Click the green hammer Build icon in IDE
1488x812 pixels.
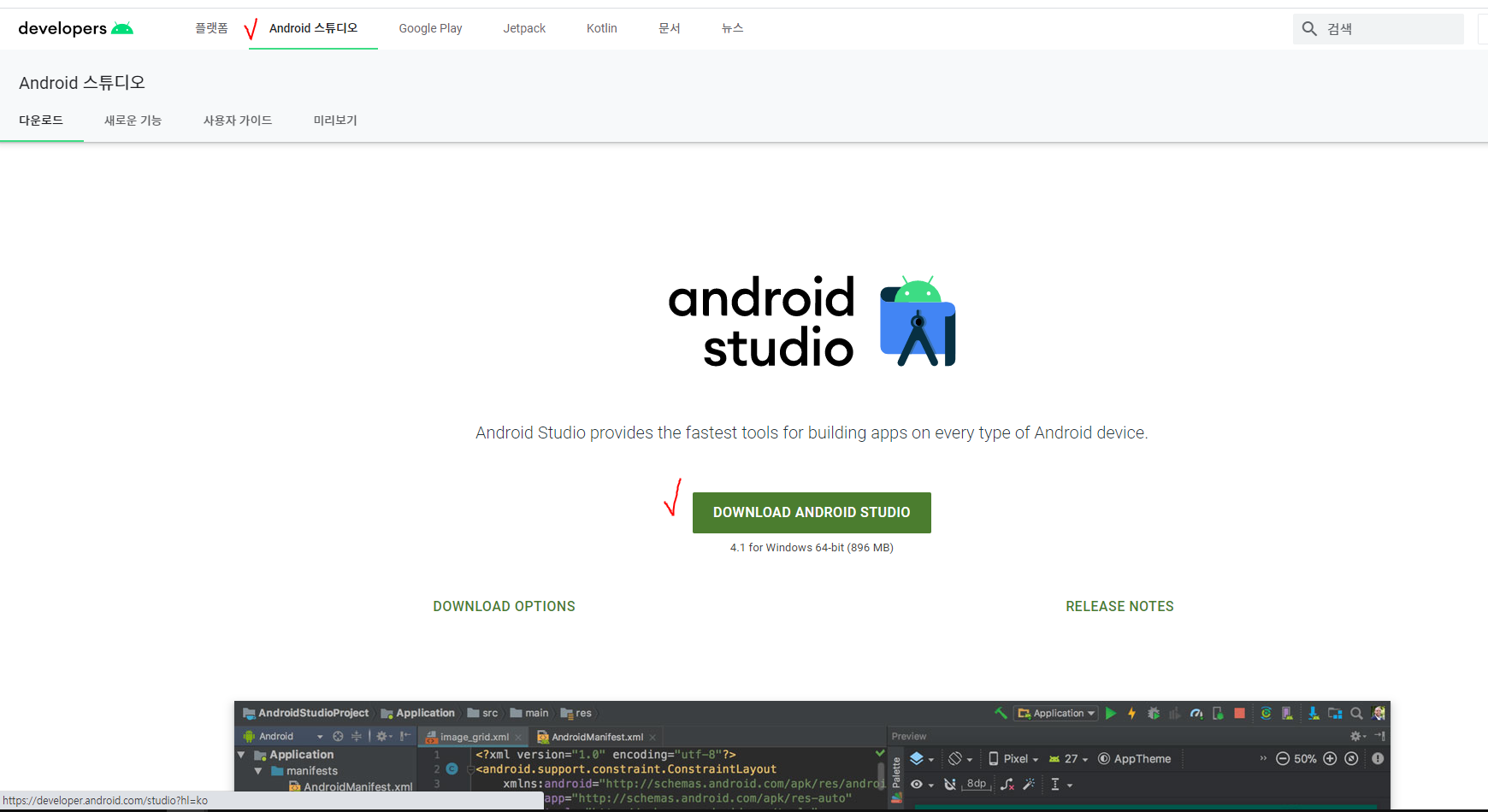pyautogui.click(x=1001, y=713)
